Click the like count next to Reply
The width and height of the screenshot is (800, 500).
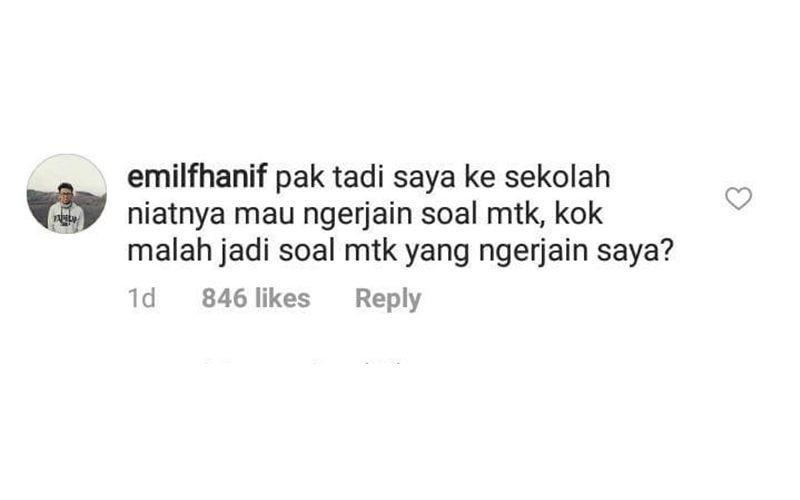256,298
